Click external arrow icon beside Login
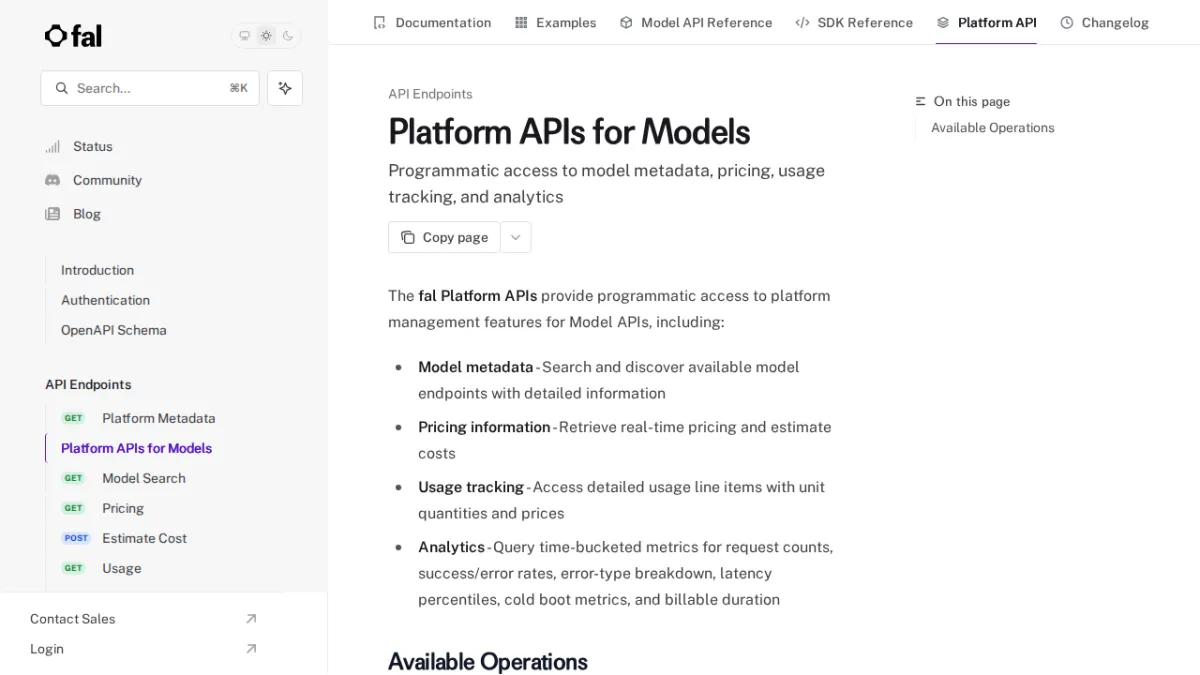Viewport: 1200px width, 675px height. click(x=251, y=649)
